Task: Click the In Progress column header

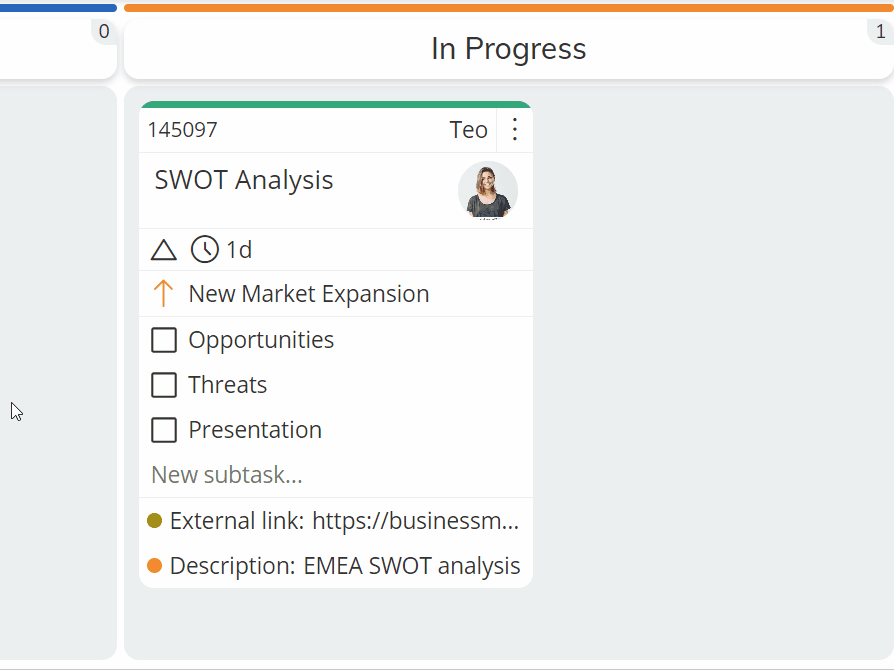Action: coord(508,49)
